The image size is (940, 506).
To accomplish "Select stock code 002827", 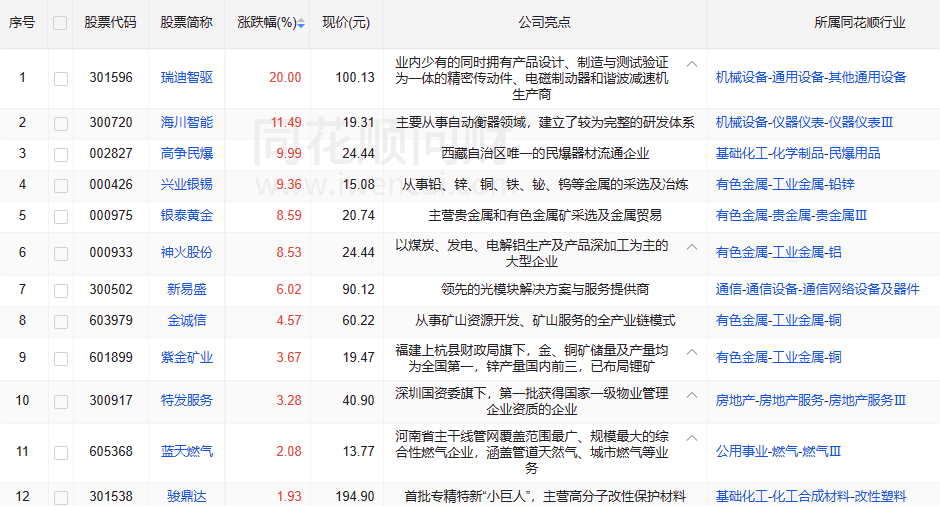I will 111,153.
